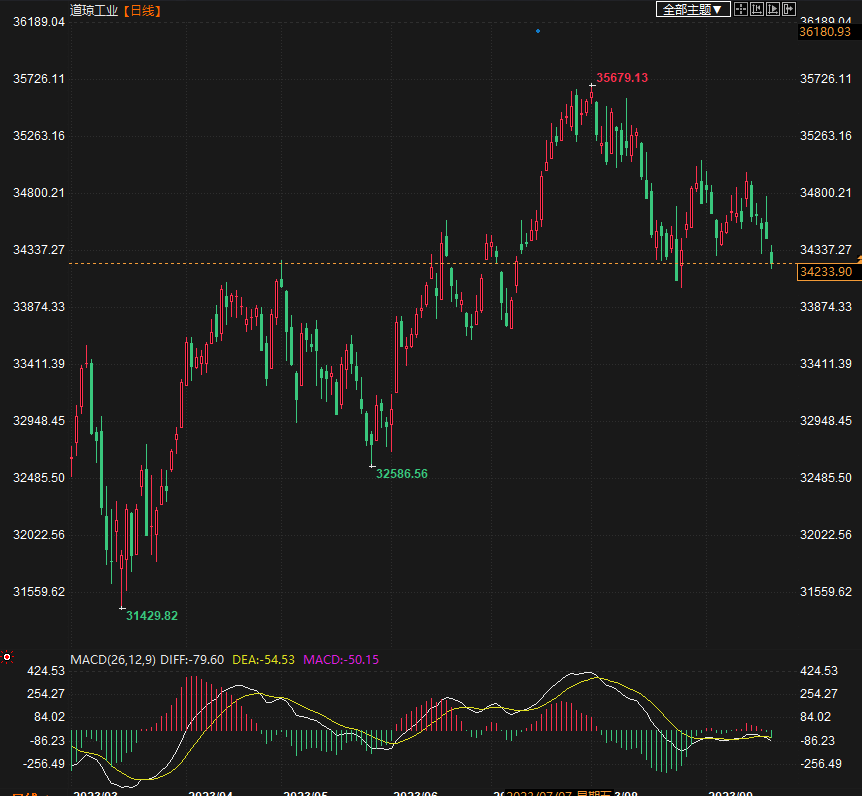Open the 全部主题 theme dropdown
Image resolution: width=862 pixels, height=796 pixels.
point(693,9)
